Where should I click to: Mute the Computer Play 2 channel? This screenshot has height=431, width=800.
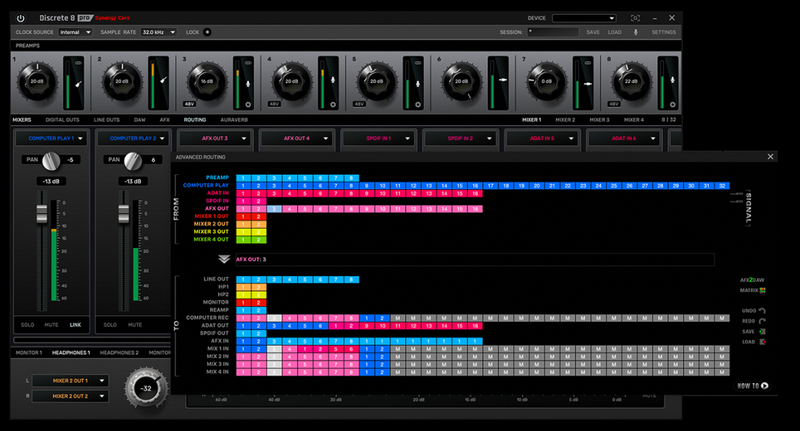point(135,325)
